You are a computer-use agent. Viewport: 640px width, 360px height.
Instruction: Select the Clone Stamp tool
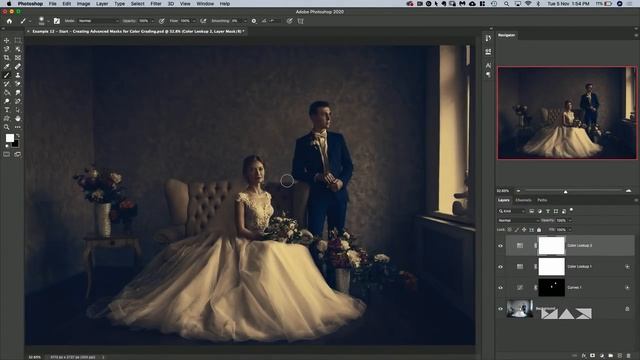tap(18, 75)
